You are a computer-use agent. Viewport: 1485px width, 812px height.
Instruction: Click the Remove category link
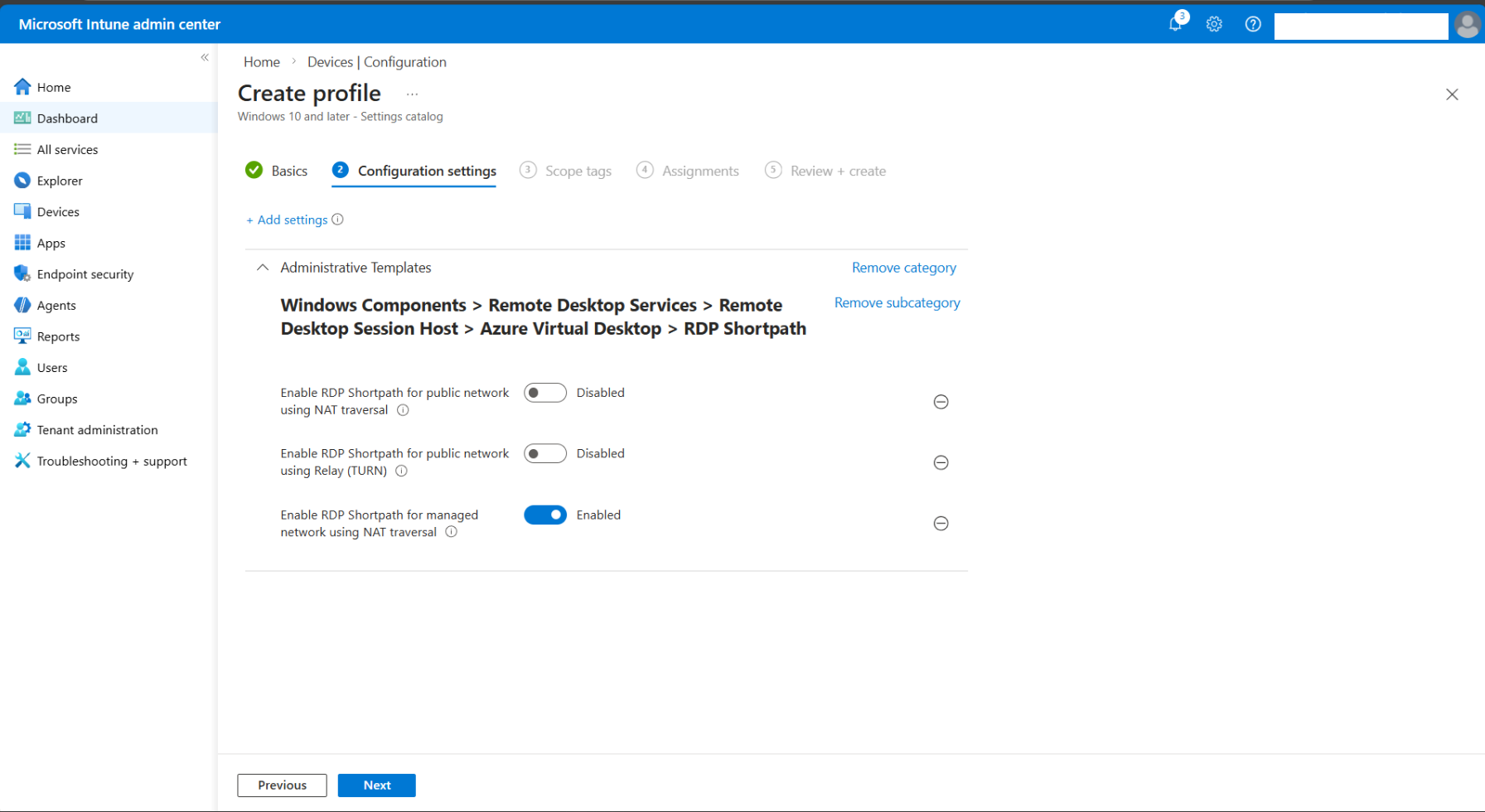click(903, 267)
